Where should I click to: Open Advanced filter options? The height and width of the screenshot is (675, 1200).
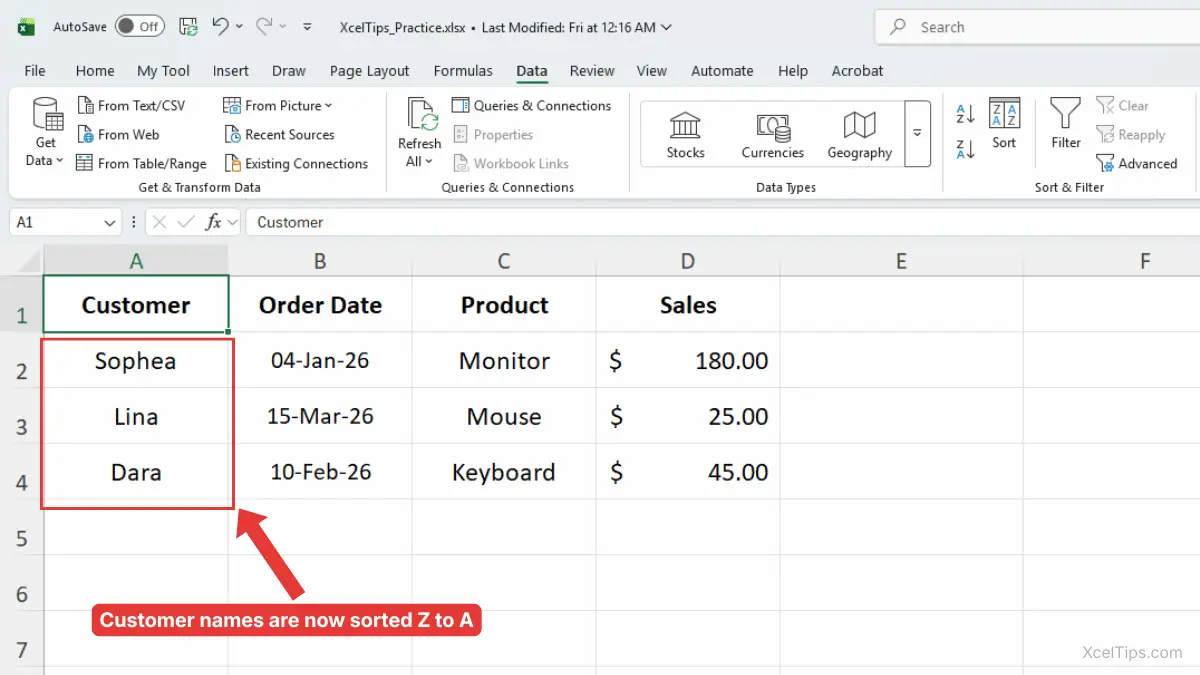(x=1137, y=164)
